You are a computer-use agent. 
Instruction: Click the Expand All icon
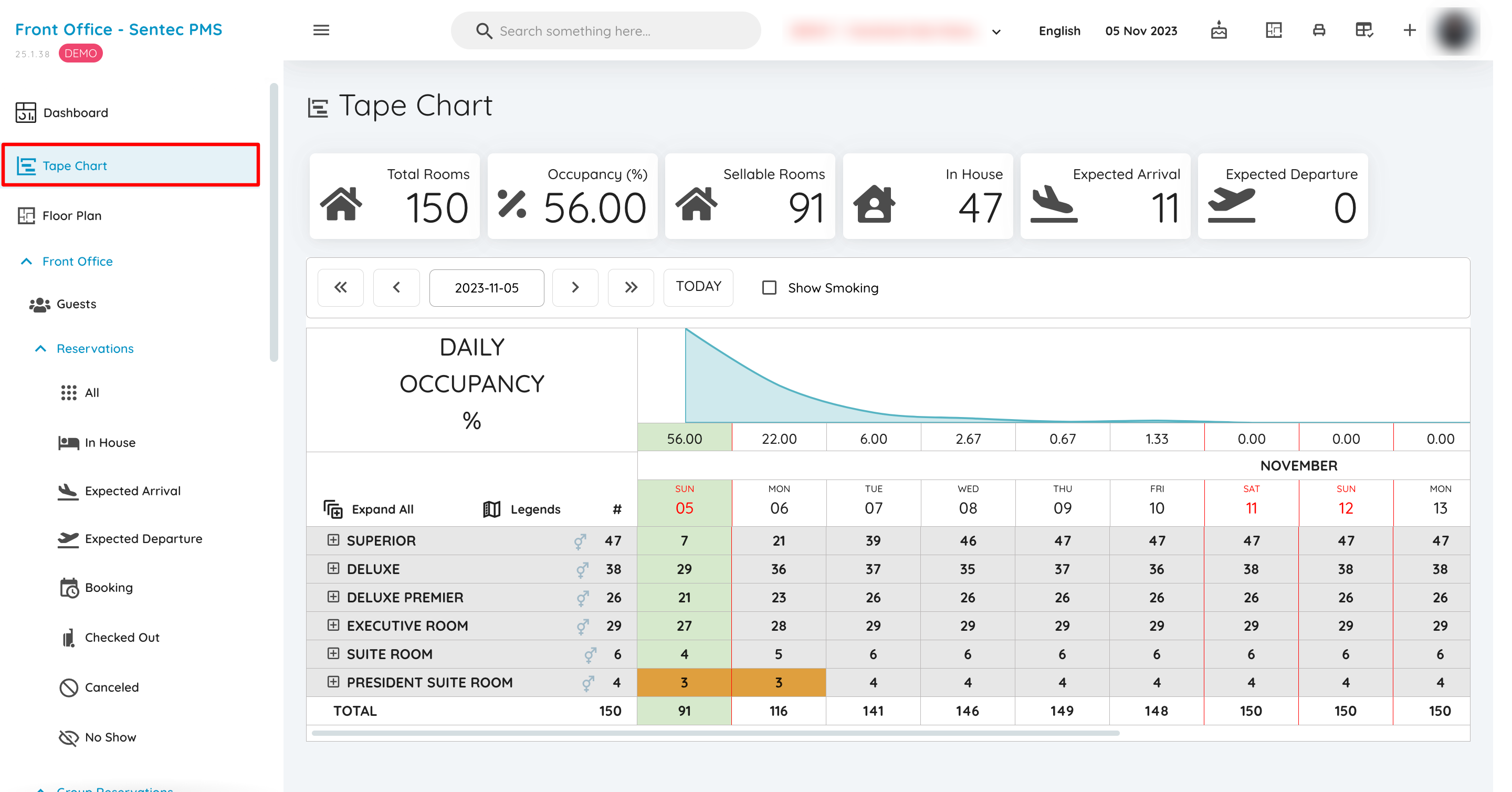(333, 509)
